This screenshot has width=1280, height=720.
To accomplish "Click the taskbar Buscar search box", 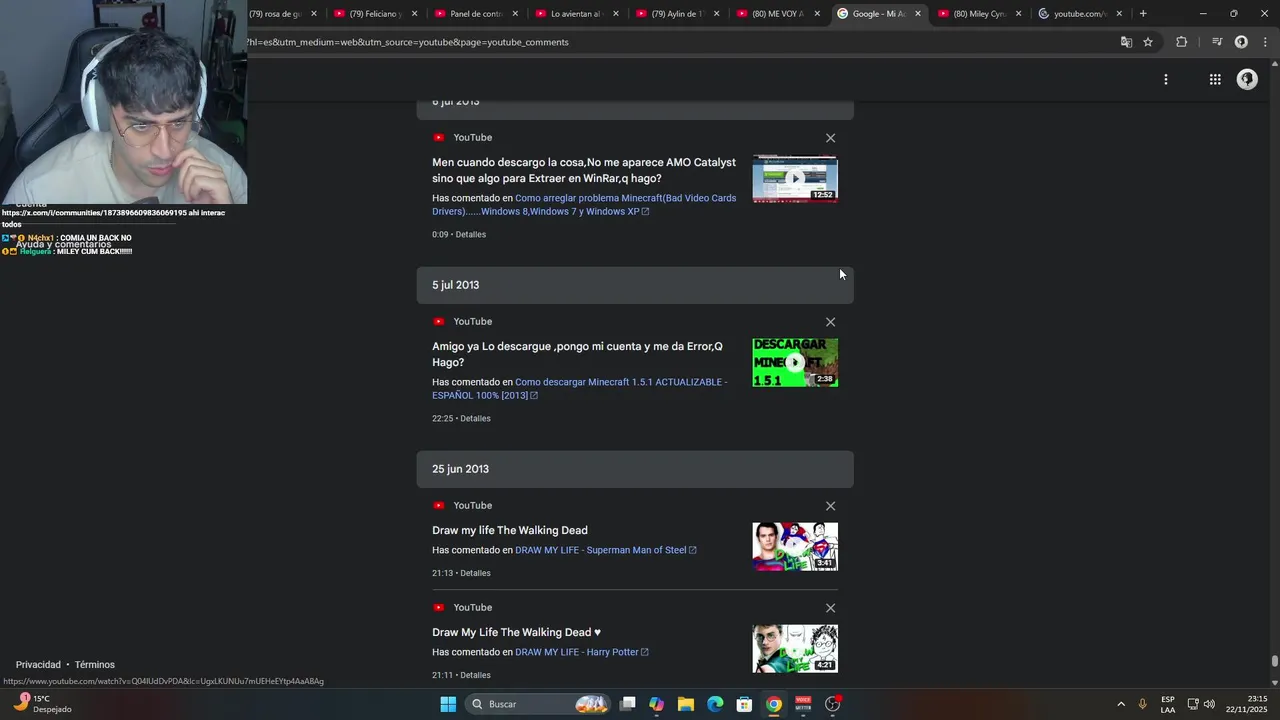I will (x=540, y=704).
